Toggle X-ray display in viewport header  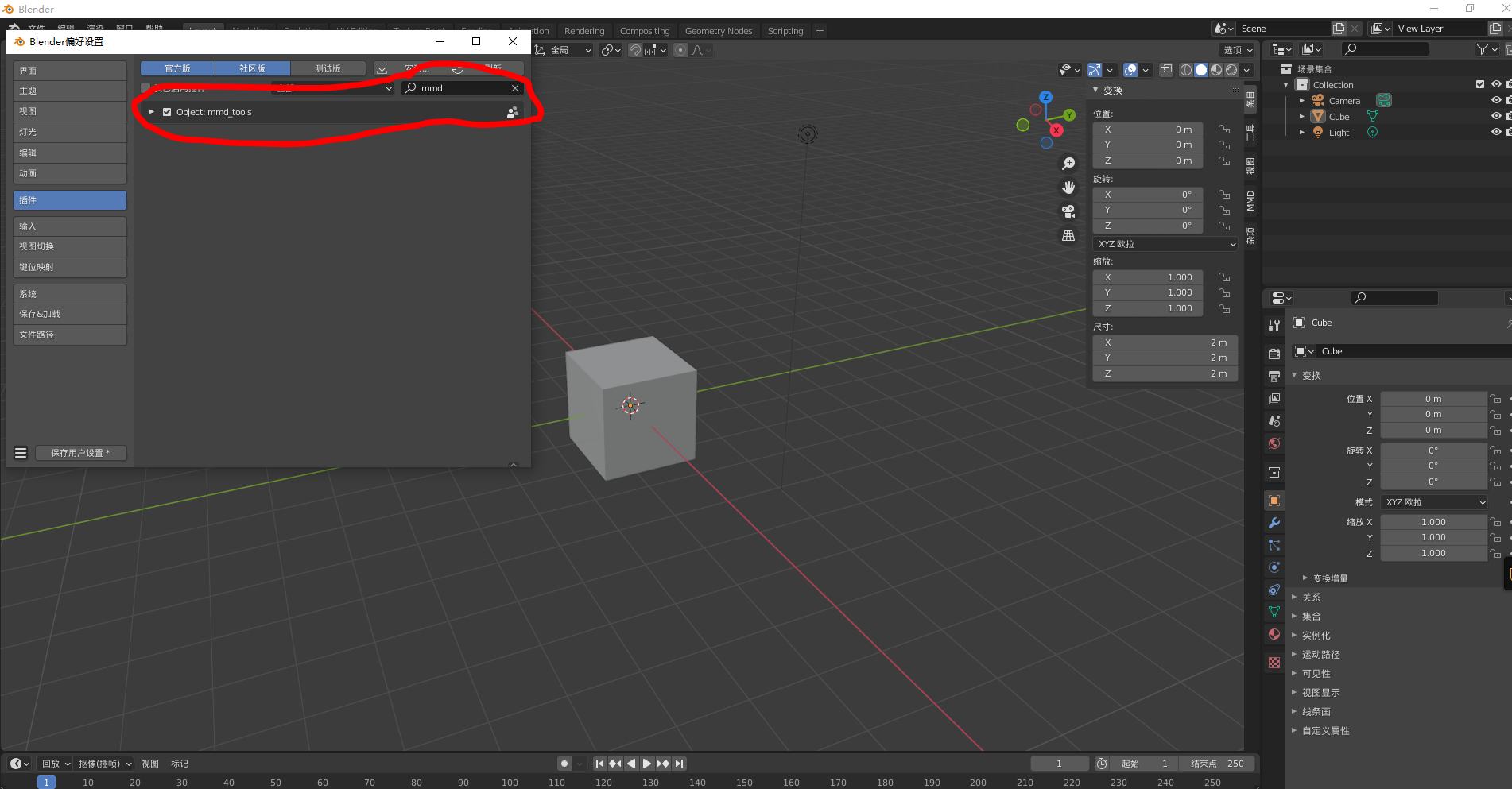point(1166,70)
